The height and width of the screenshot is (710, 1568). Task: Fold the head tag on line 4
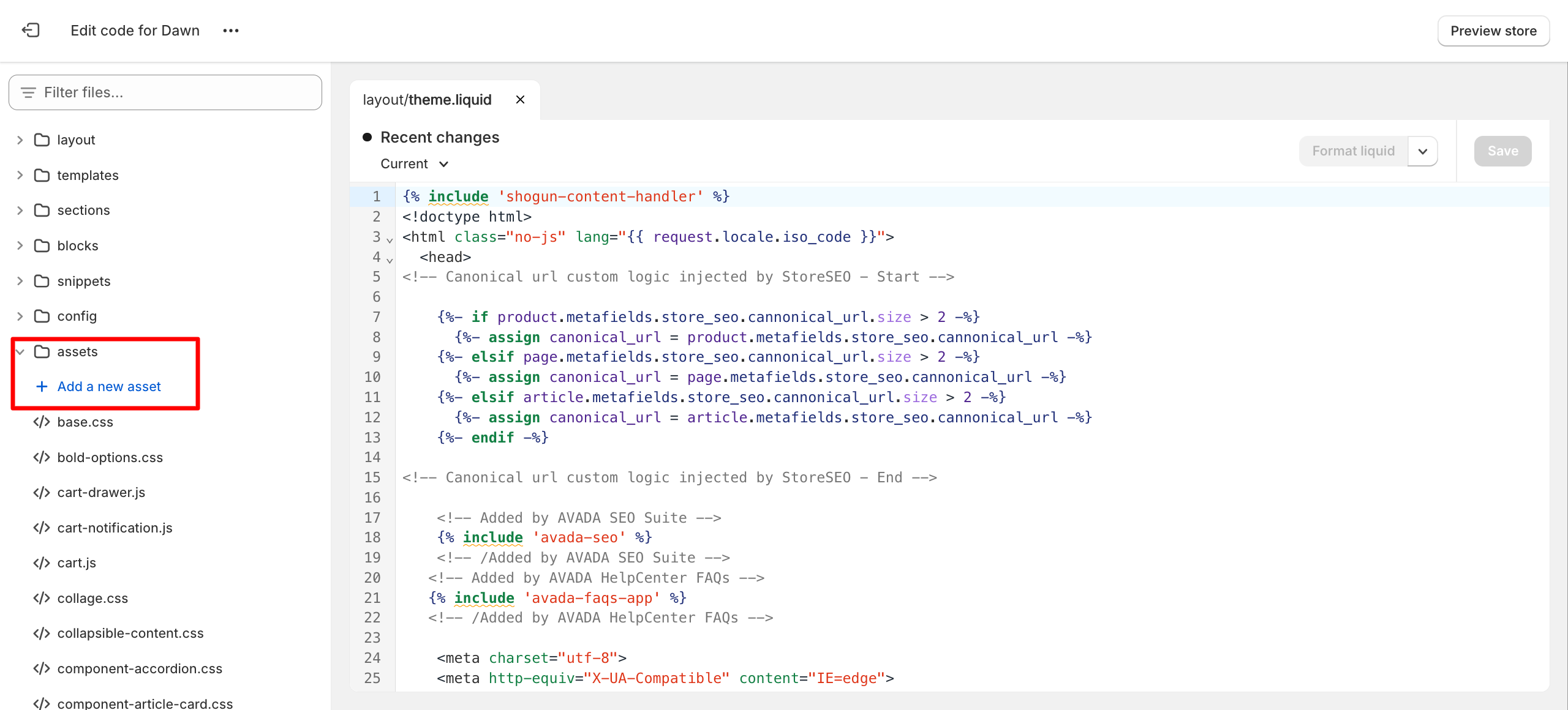390,260
